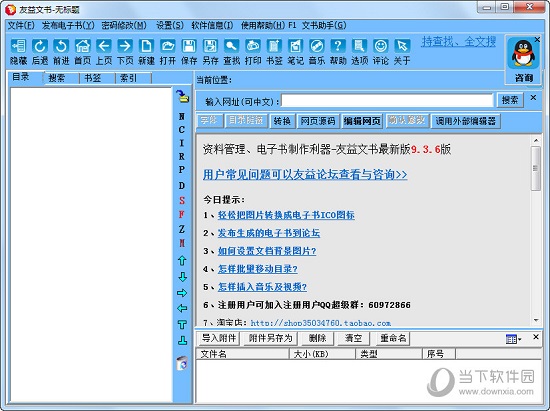This screenshot has width=550, height=411.
Task: Open the 软件信息(I) menu
Action: pos(212,25)
